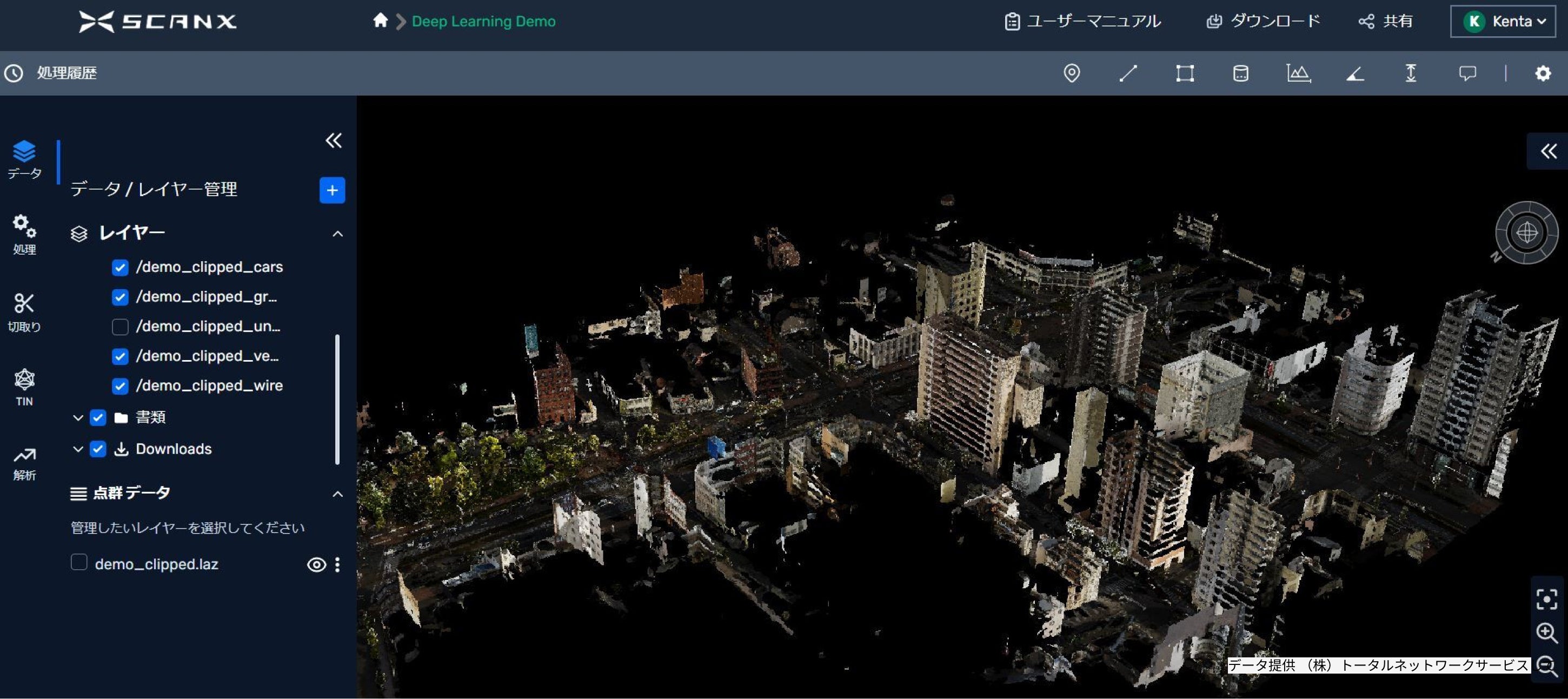Select the rectangular area measurement tool
This screenshot has height=699, width=1568.
click(x=1185, y=73)
